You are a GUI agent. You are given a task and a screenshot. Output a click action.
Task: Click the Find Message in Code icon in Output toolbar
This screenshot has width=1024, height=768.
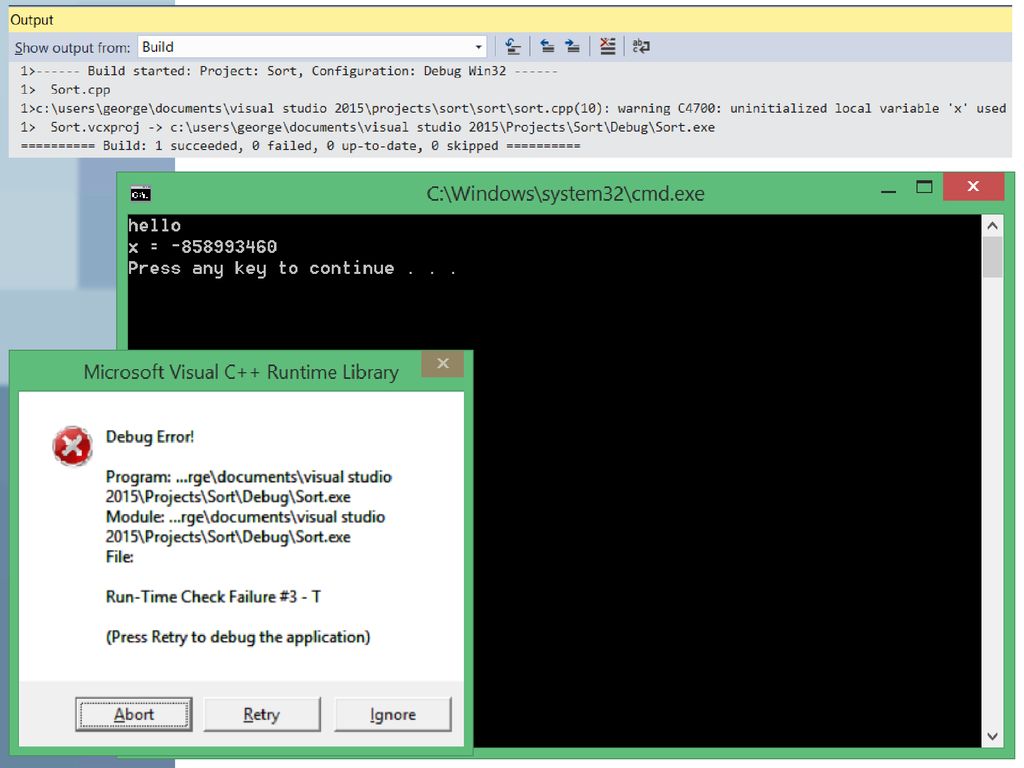click(513, 46)
